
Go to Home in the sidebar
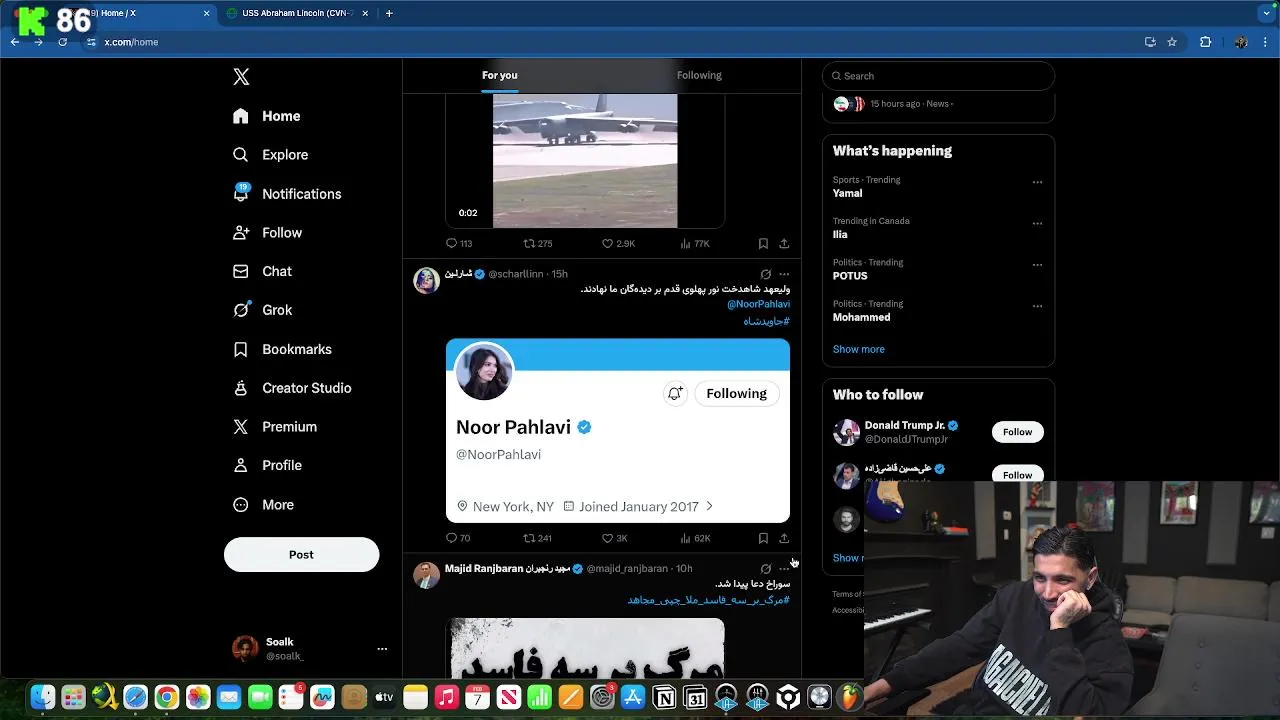coord(266,116)
